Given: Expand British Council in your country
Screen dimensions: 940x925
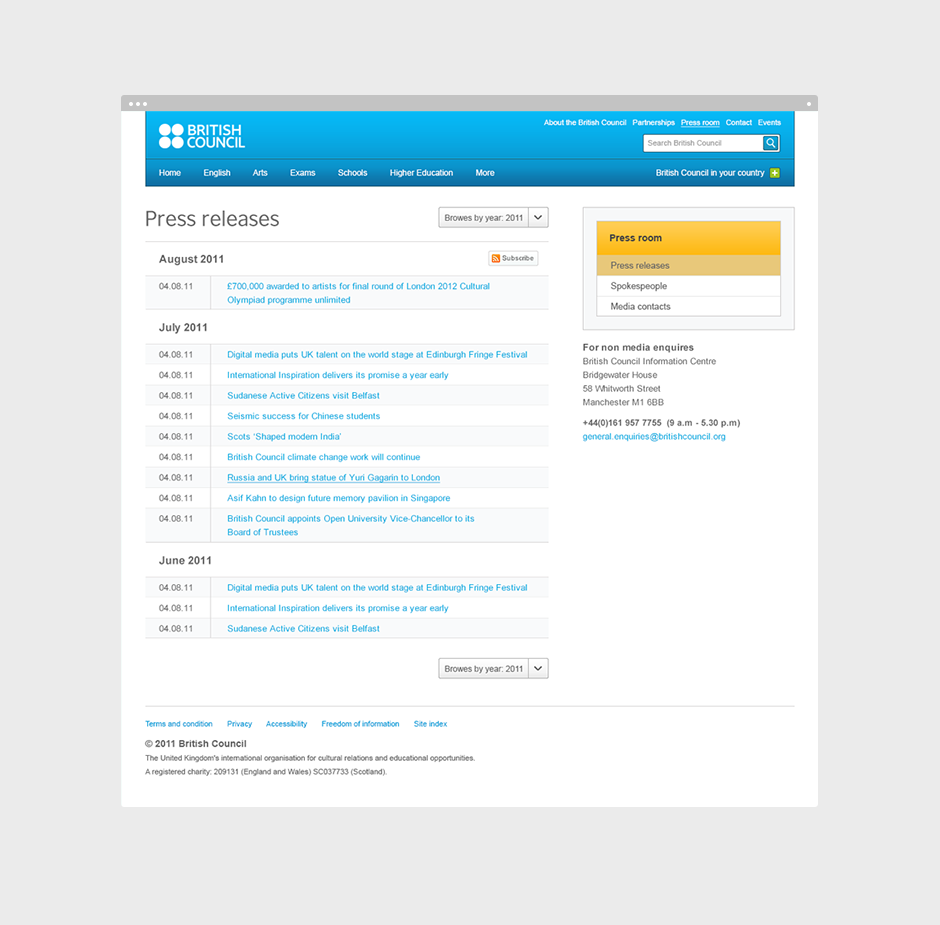Looking at the screenshot, I should point(710,173).
